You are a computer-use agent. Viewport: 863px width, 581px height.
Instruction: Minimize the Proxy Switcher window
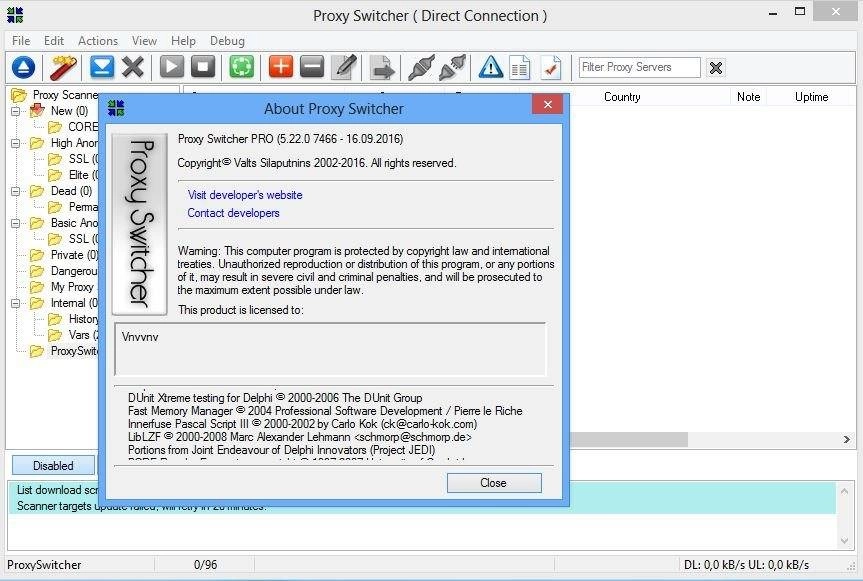tap(773, 13)
